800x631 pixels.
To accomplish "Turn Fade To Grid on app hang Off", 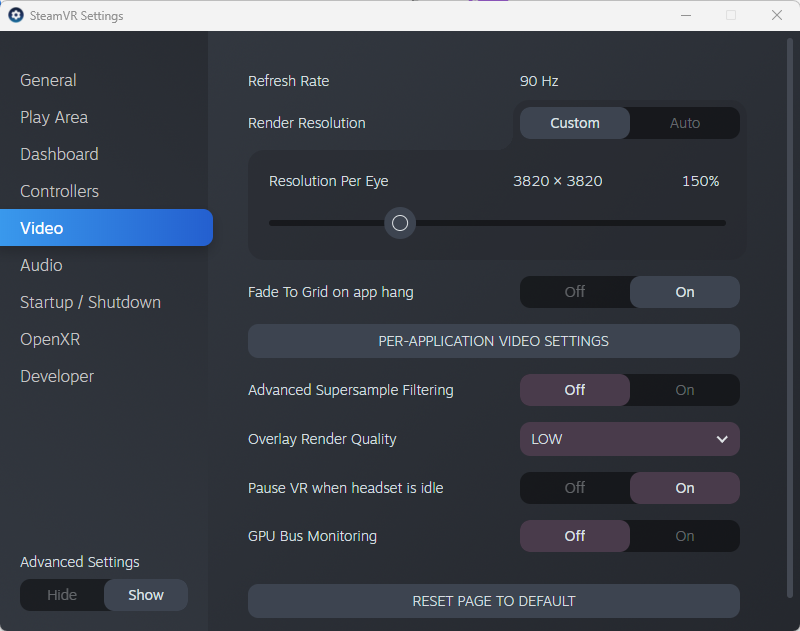I will (574, 292).
